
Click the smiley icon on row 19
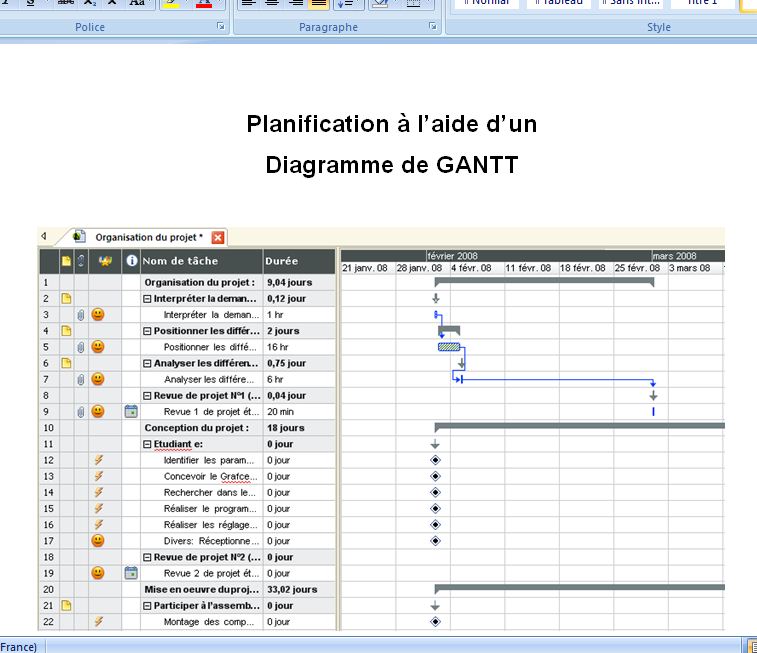[x=98, y=573]
